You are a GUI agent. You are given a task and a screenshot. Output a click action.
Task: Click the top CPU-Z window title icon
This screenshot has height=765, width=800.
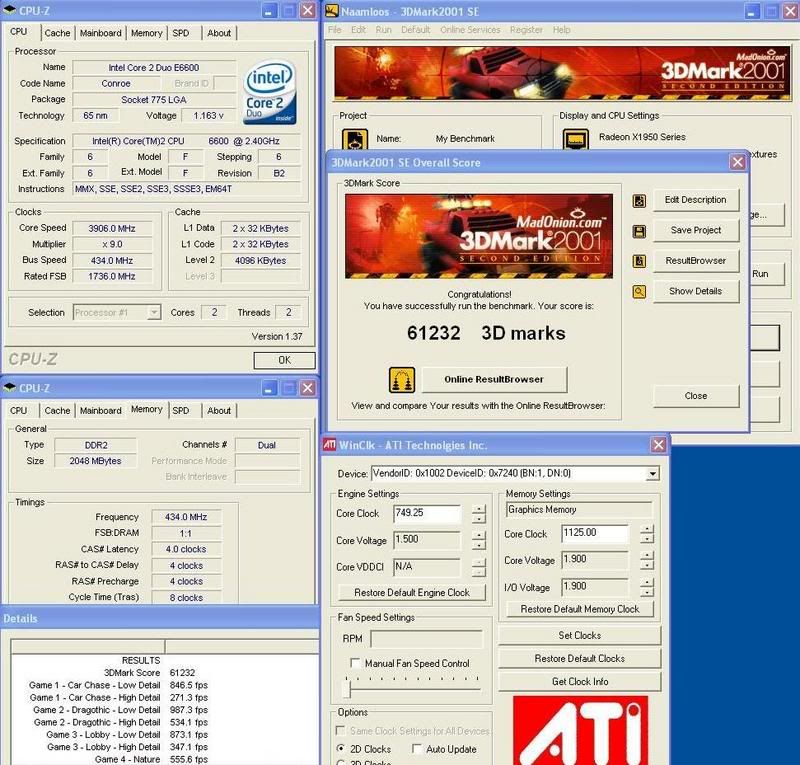[x=10, y=10]
